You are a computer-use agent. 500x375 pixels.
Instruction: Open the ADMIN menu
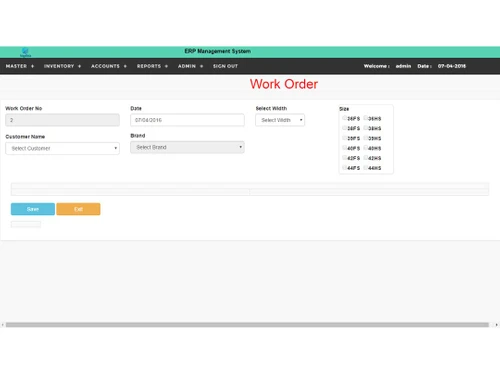(187, 66)
